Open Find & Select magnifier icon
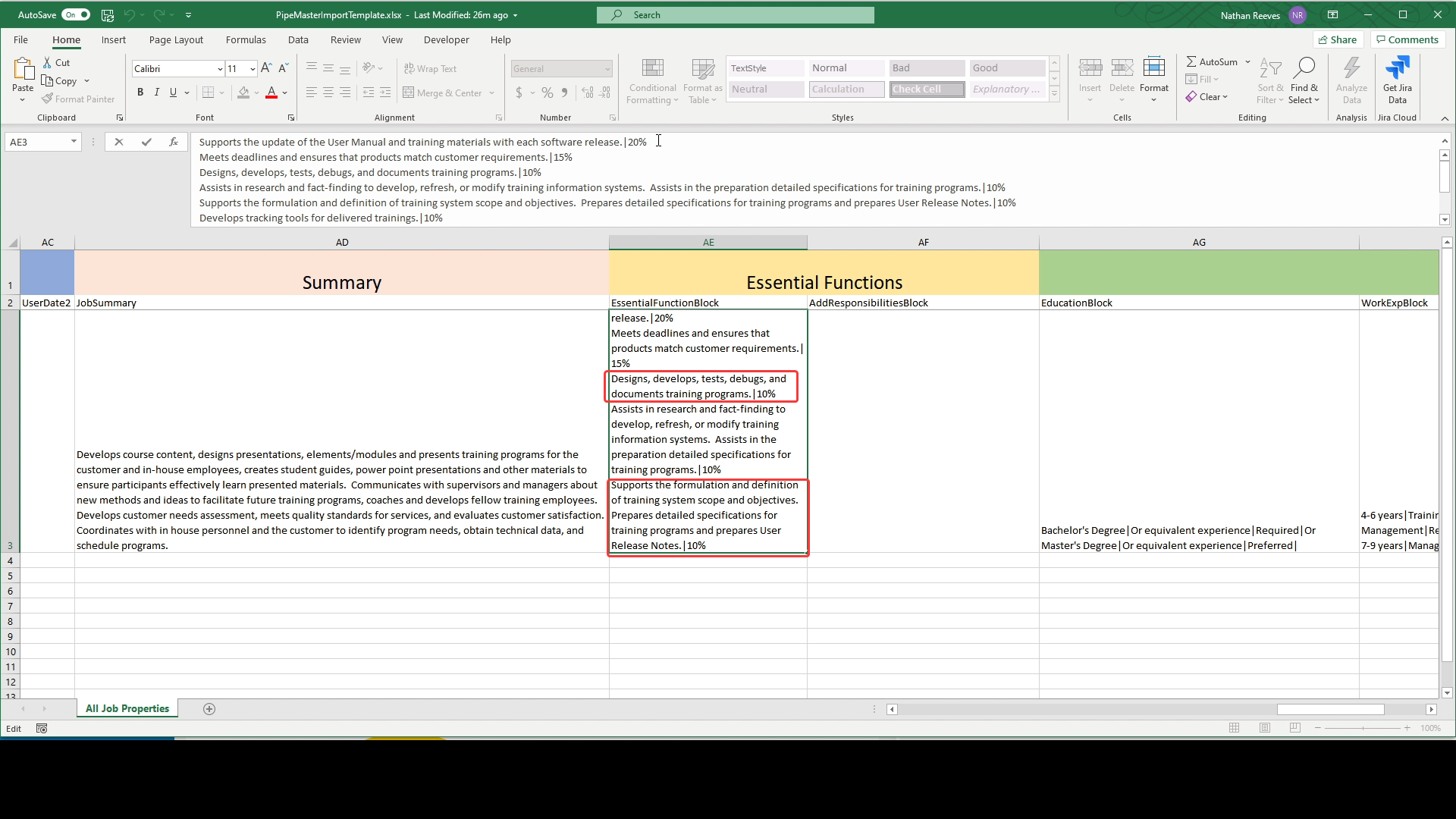Viewport: 1456px width, 819px height. (1304, 68)
